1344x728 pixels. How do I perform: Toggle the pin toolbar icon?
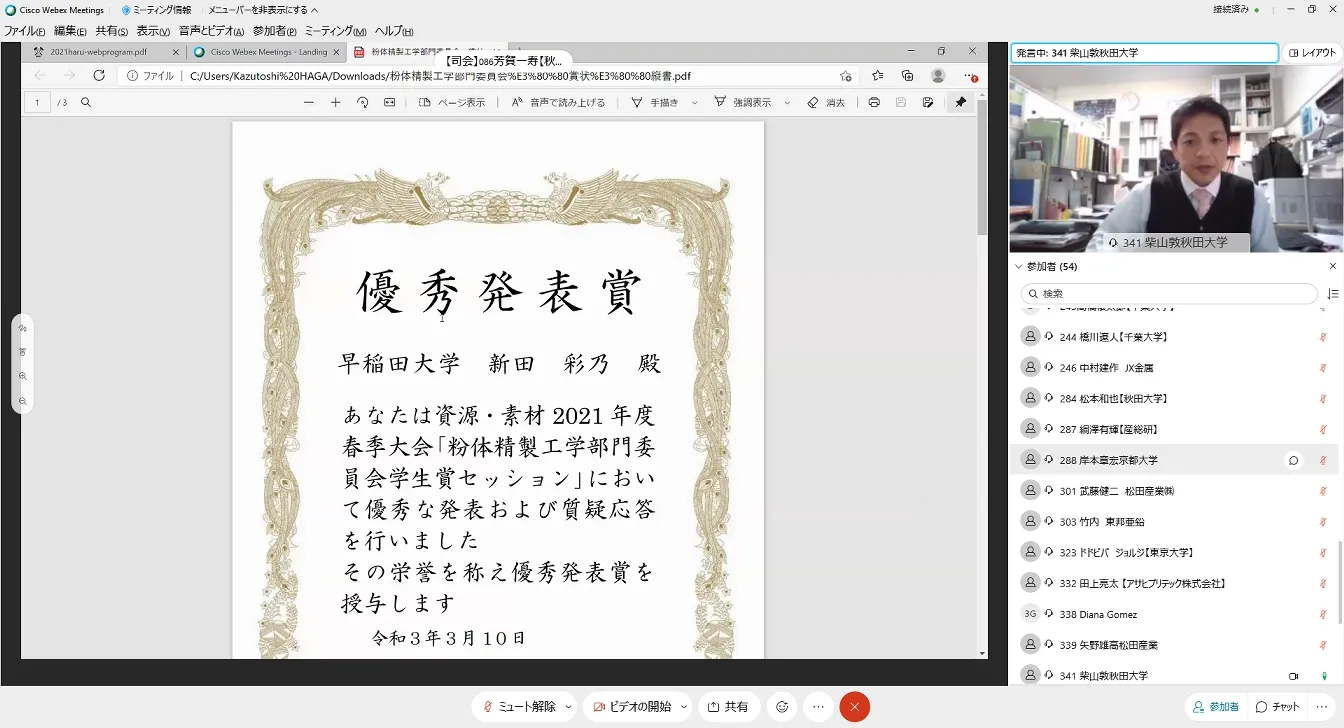(960, 102)
